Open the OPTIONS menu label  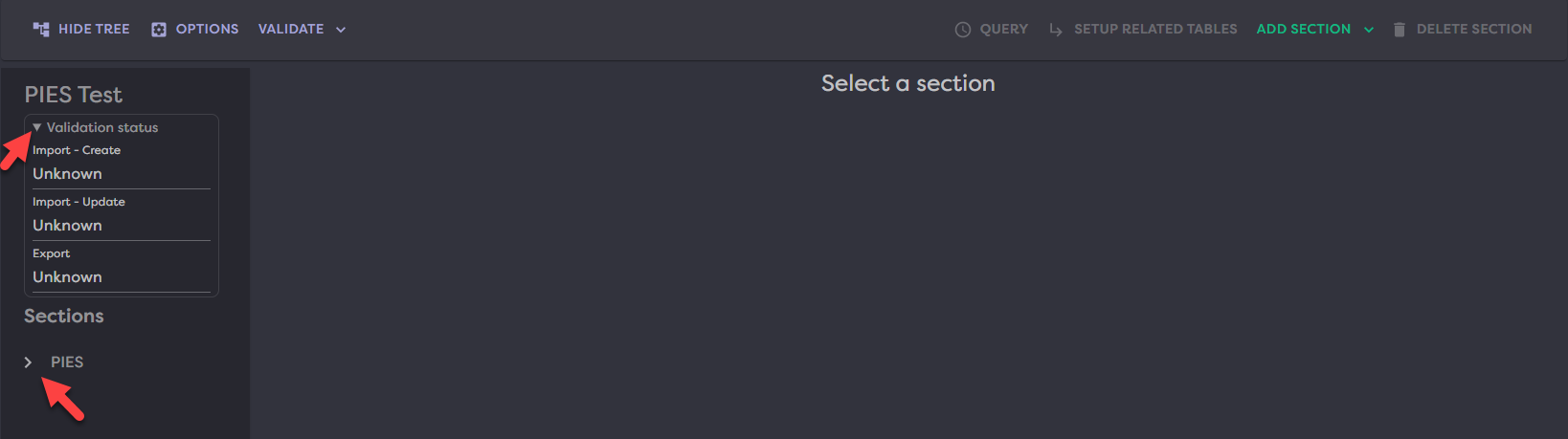pyautogui.click(x=207, y=30)
